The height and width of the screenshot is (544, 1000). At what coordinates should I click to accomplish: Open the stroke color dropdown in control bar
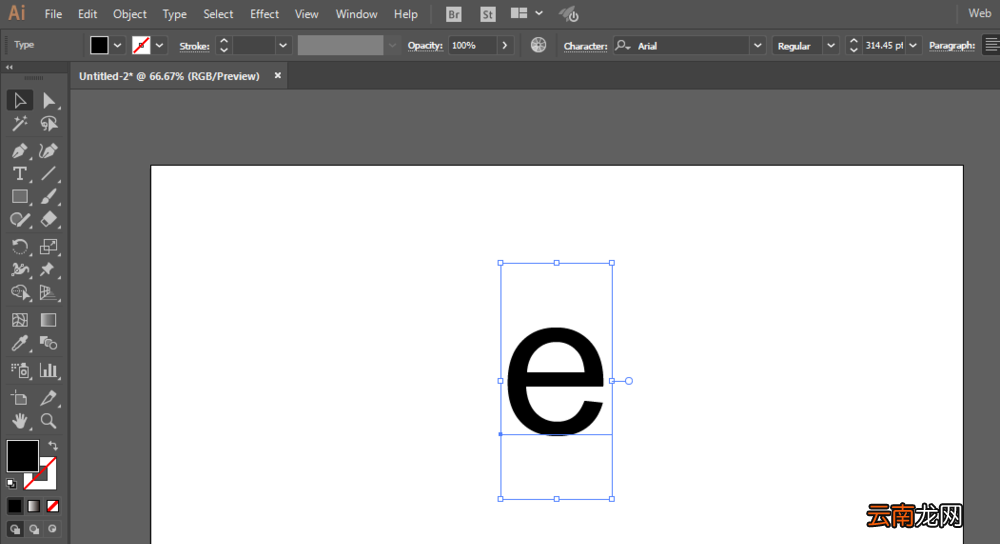tap(159, 45)
